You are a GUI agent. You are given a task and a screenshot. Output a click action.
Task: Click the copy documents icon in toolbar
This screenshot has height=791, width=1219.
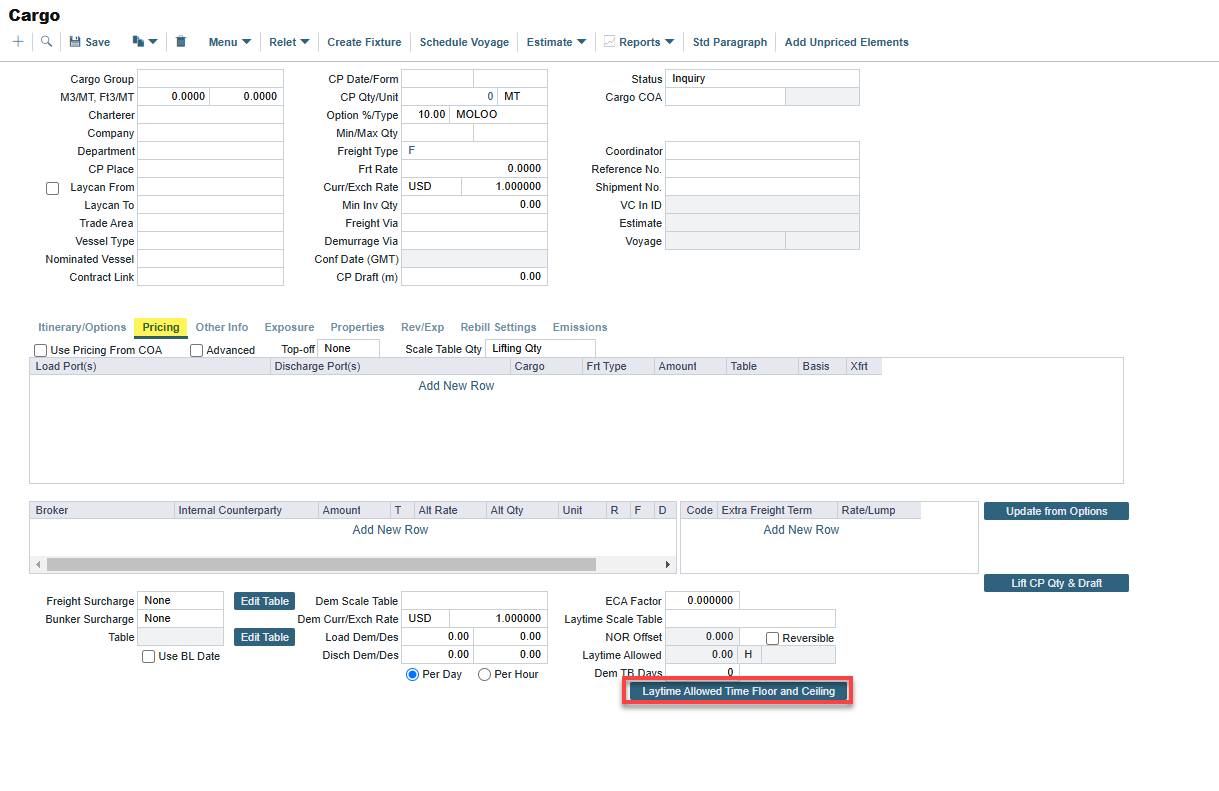click(x=138, y=42)
